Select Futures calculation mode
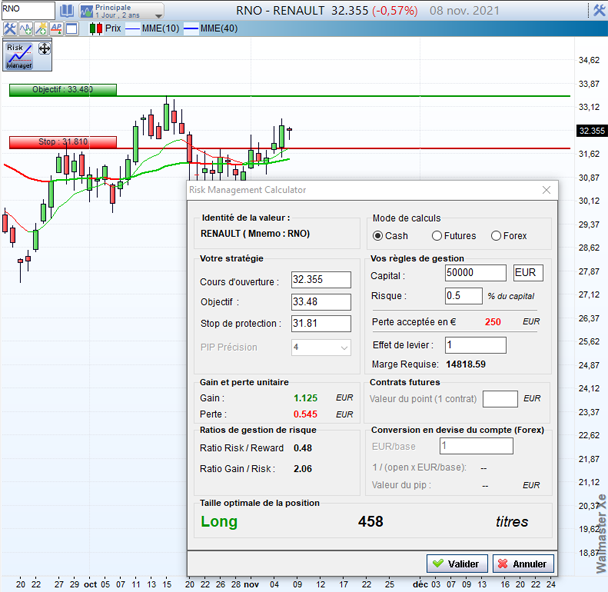The image size is (608, 592). (x=437, y=236)
